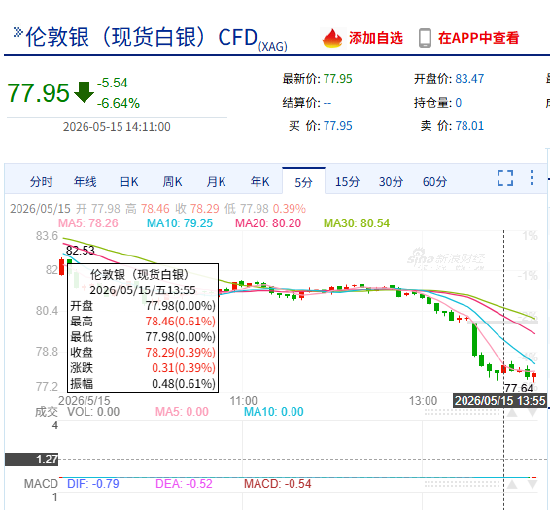Screen dimensions: 550x510
Task: Click the MA30: 80.54 indicator label
Action: tap(357, 223)
